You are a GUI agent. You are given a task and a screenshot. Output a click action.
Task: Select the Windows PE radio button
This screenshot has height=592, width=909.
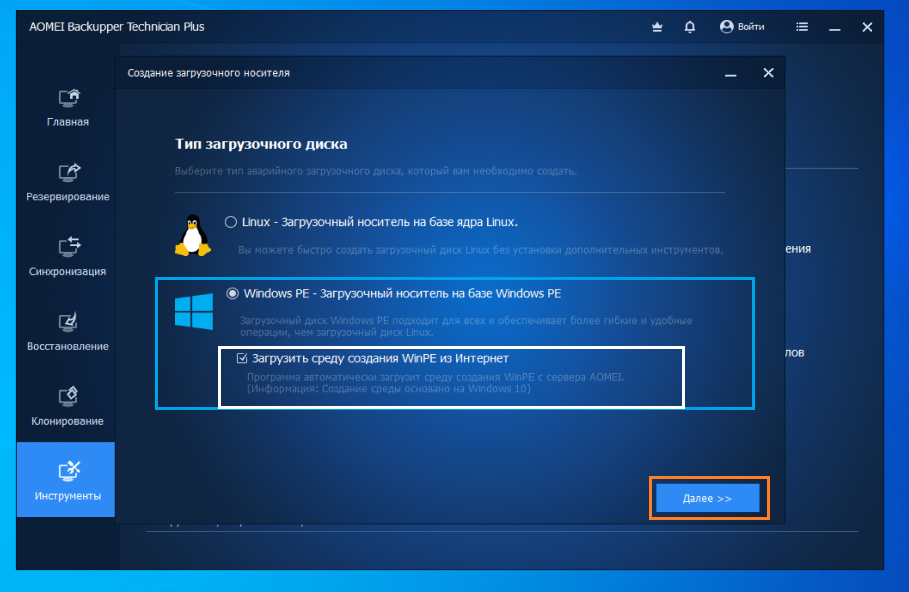pos(232,293)
